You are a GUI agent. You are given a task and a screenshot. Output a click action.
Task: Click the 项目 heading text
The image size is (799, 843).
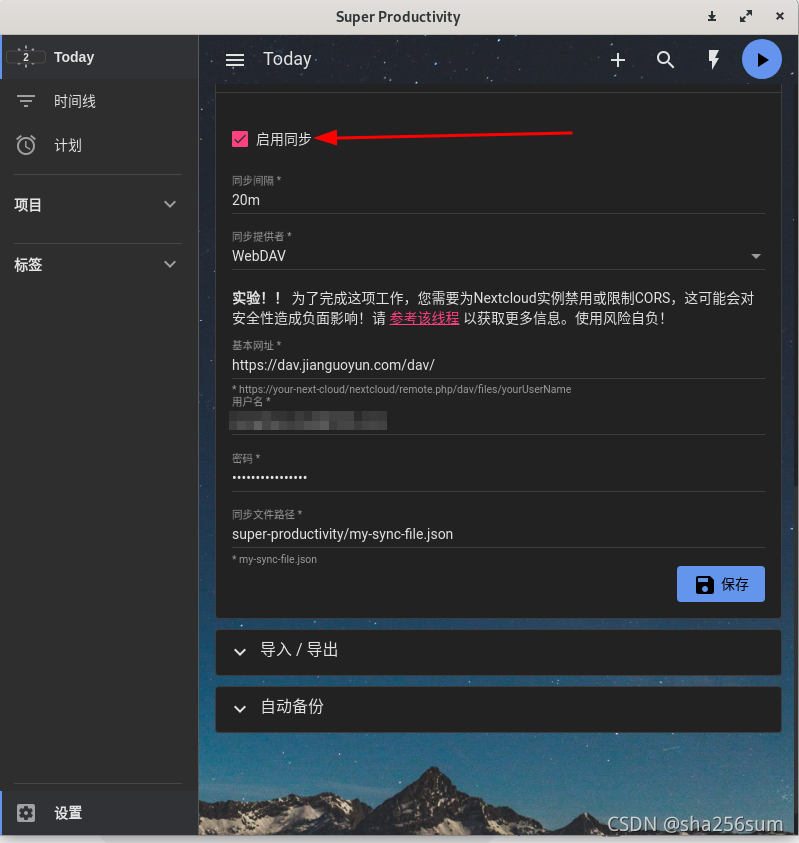[x=28, y=205]
